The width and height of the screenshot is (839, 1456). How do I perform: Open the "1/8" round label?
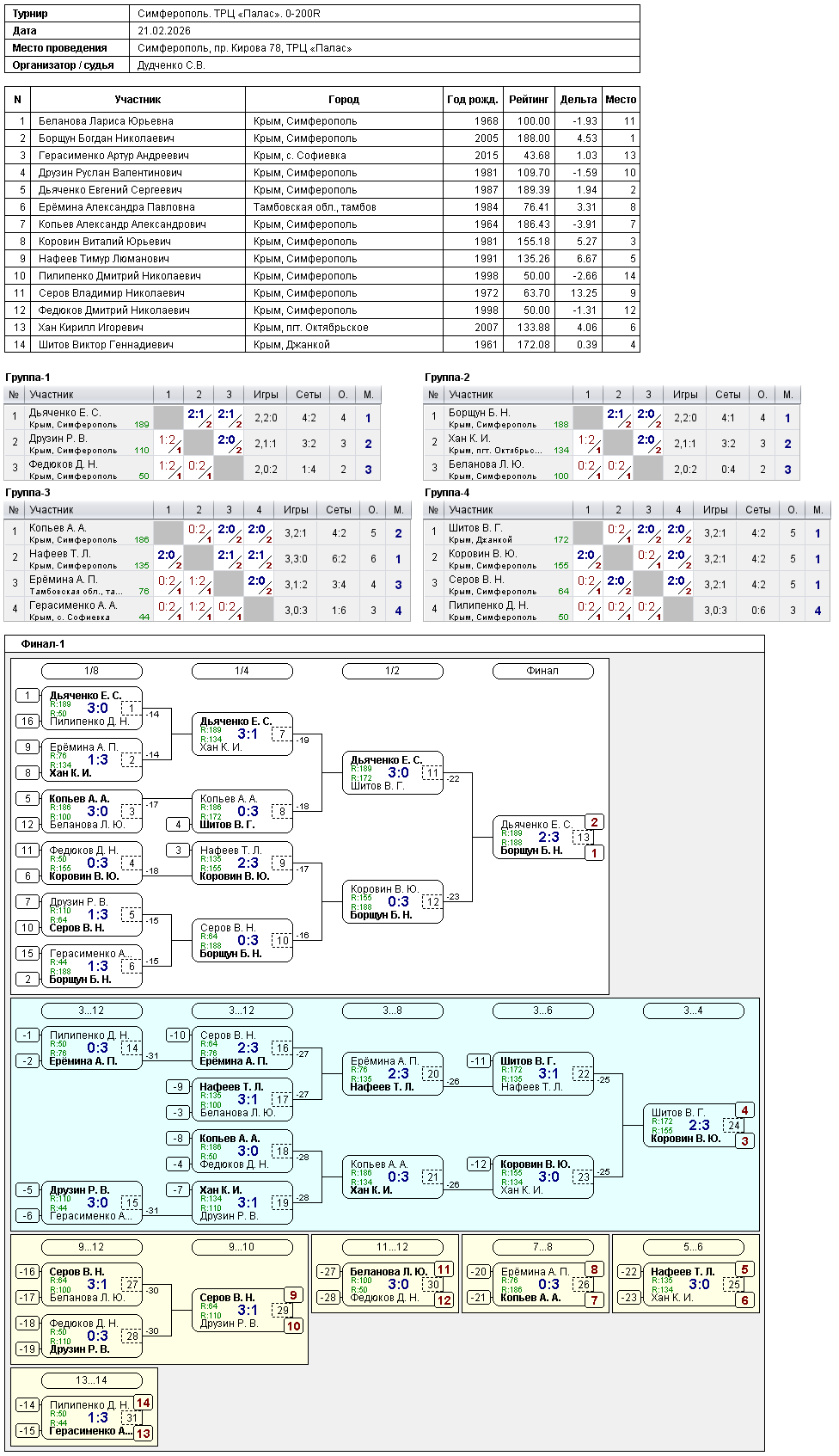pyautogui.click(x=91, y=671)
